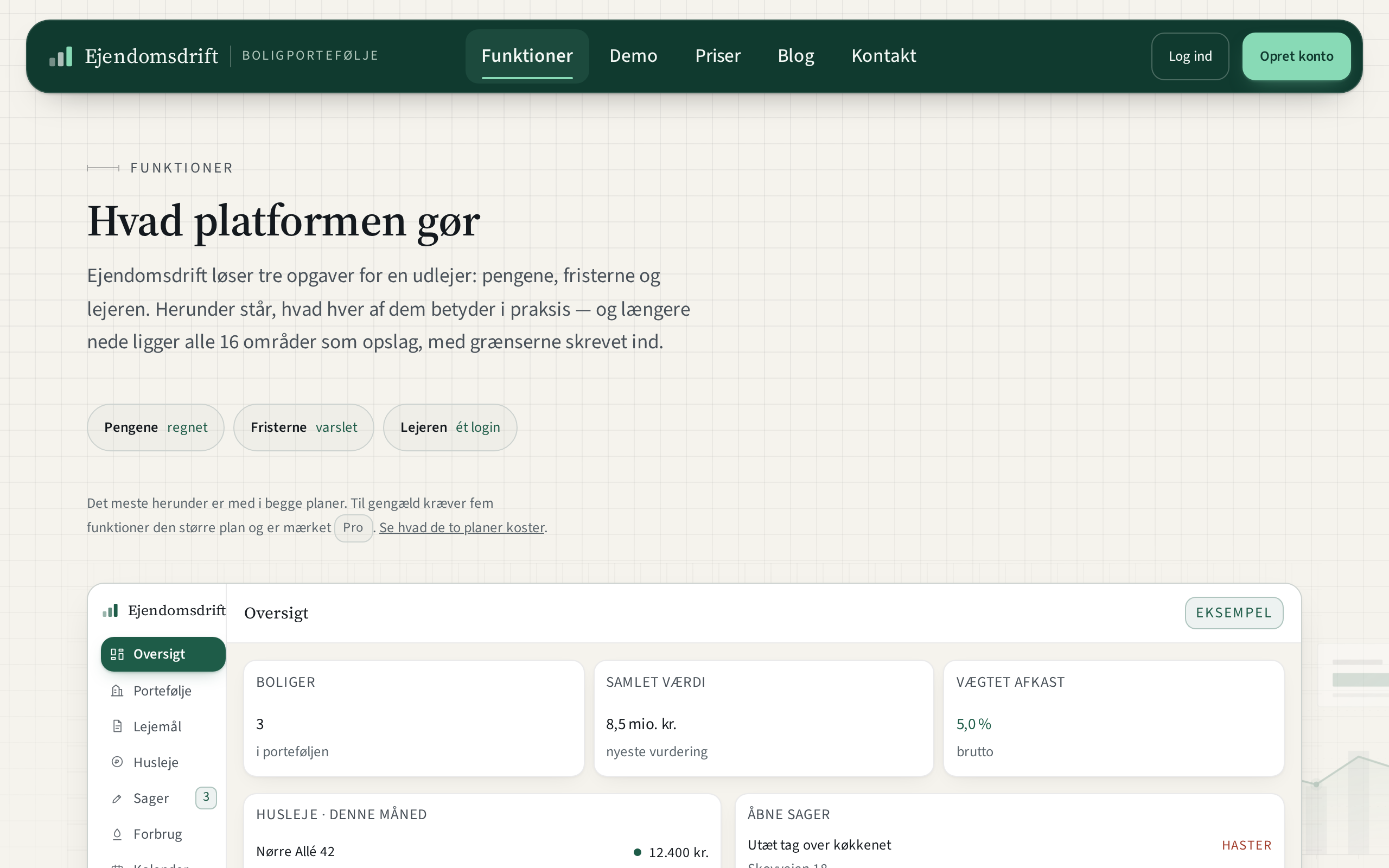Select the Fristerne varslet pill

pos(304,427)
